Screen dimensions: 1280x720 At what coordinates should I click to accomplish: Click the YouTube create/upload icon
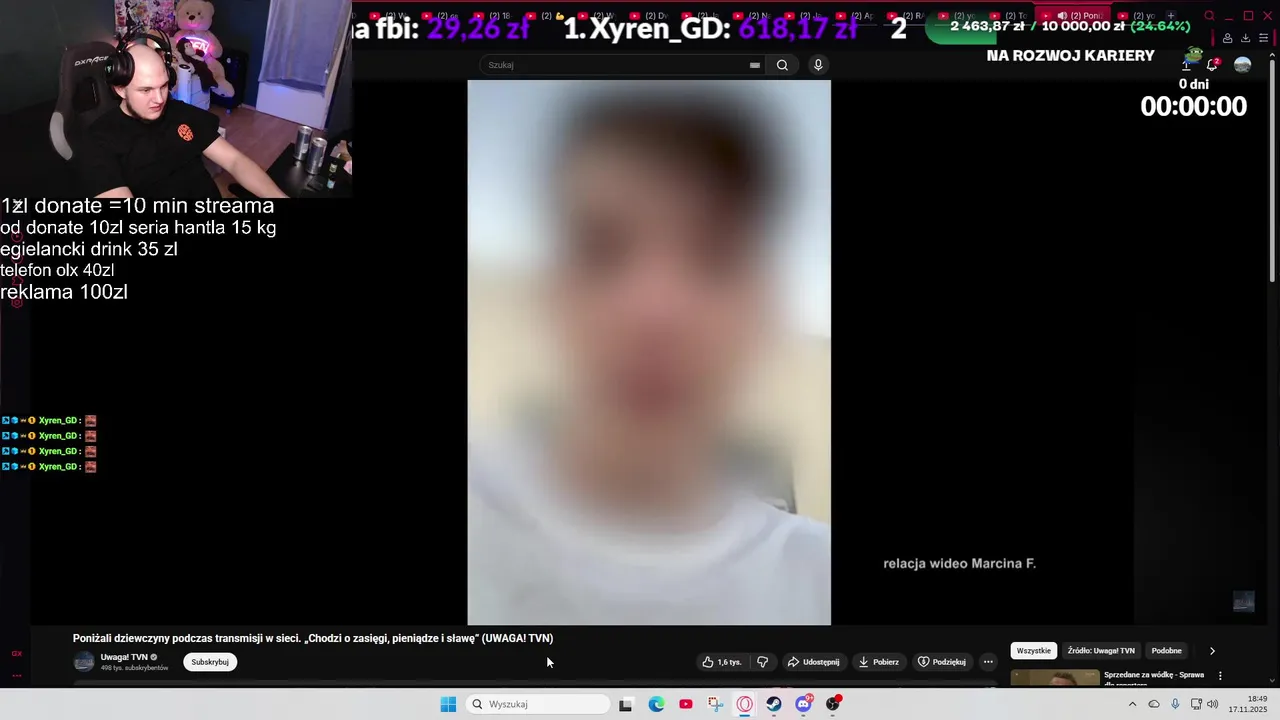[x=1187, y=65]
